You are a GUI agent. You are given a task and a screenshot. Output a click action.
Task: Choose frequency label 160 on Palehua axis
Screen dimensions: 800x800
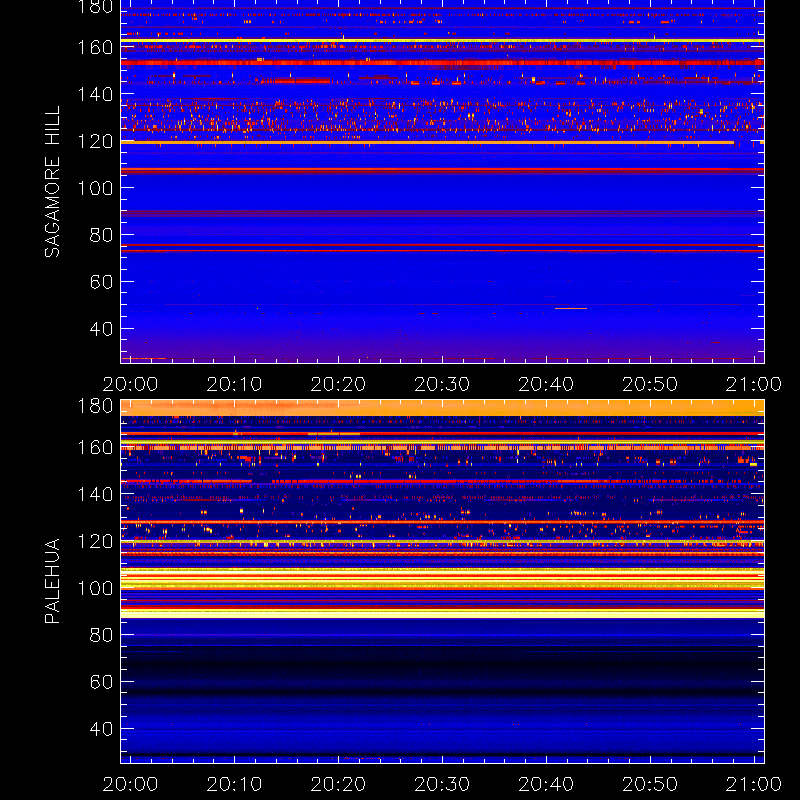tap(95, 447)
